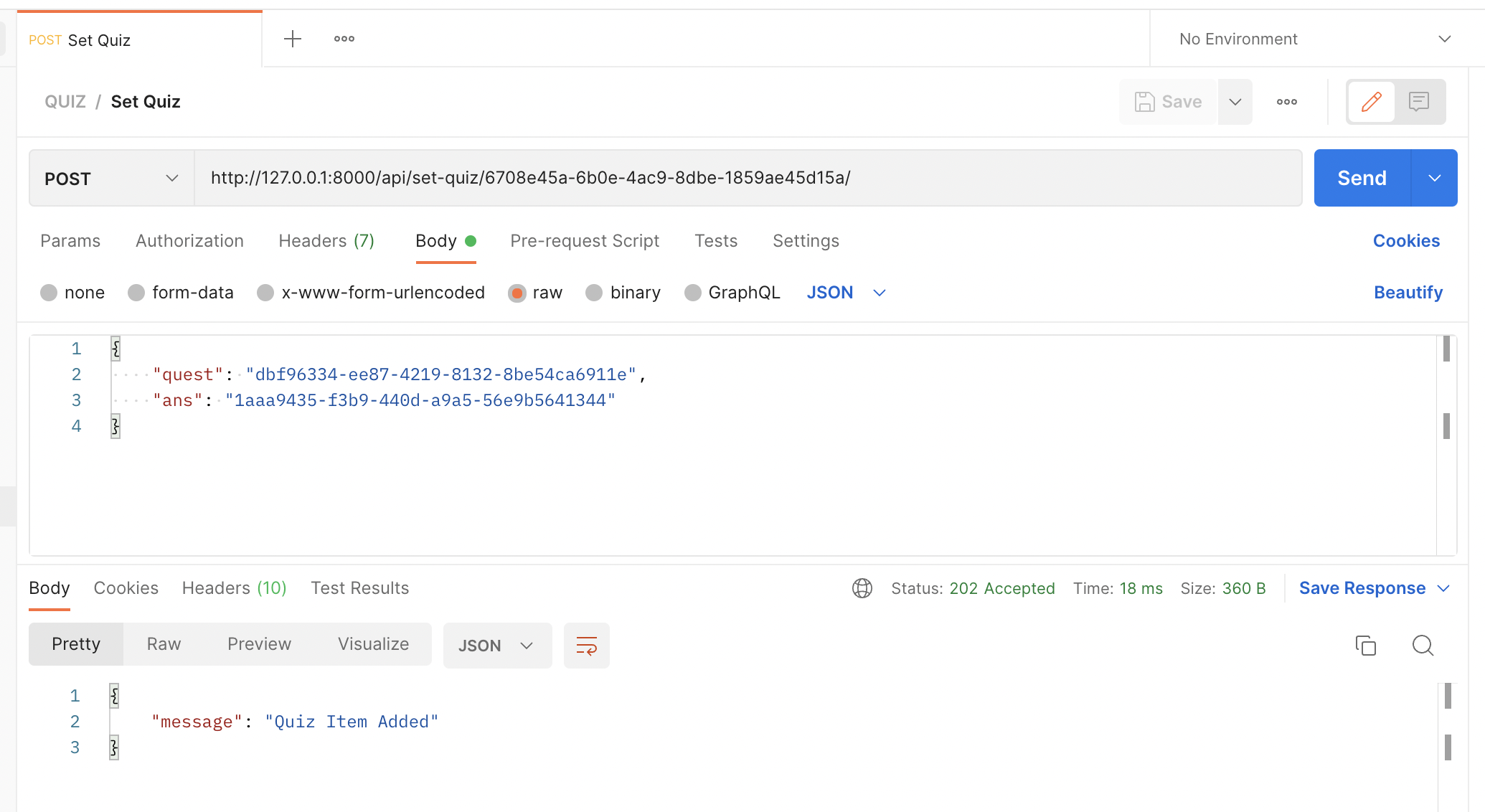Select the form-data body type
This screenshot has width=1485, height=812.
[x=136, y=293]
